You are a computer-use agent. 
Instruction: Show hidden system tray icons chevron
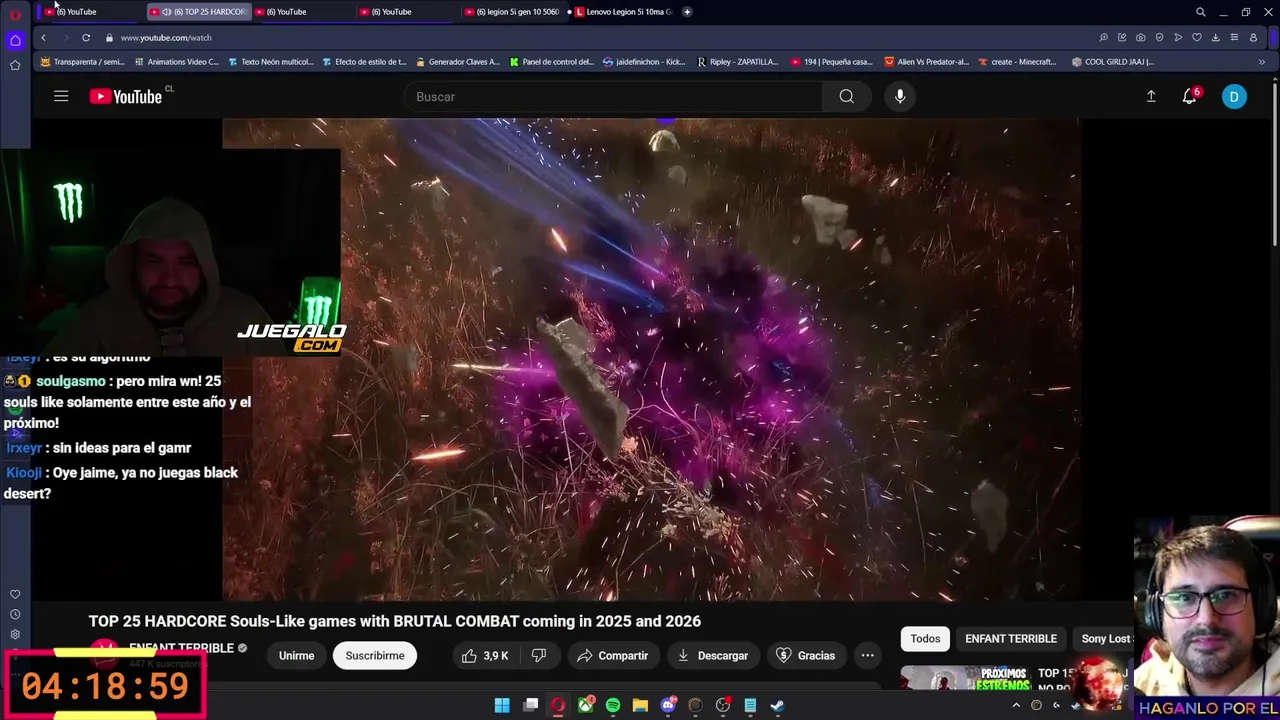(1016, 705)
